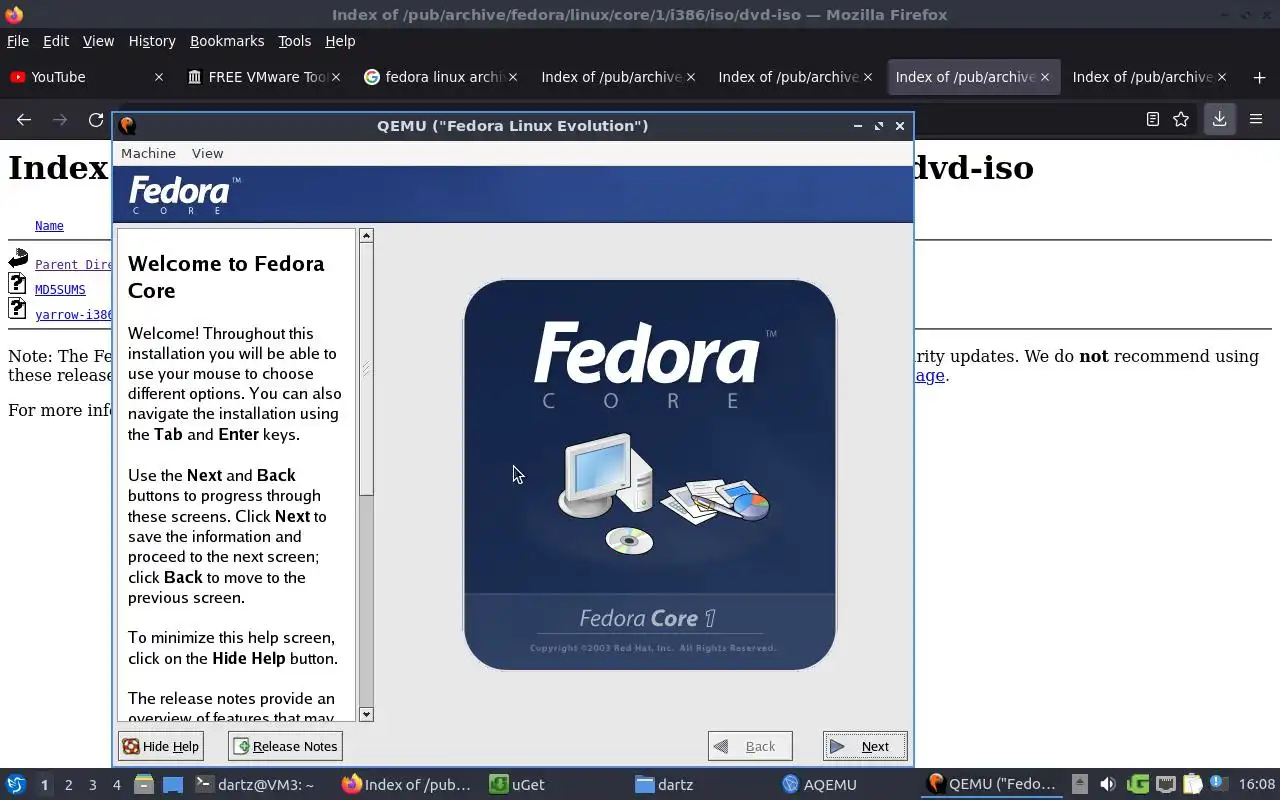
Task: Click the Hide Help button
Action: (x=161, y=746)
